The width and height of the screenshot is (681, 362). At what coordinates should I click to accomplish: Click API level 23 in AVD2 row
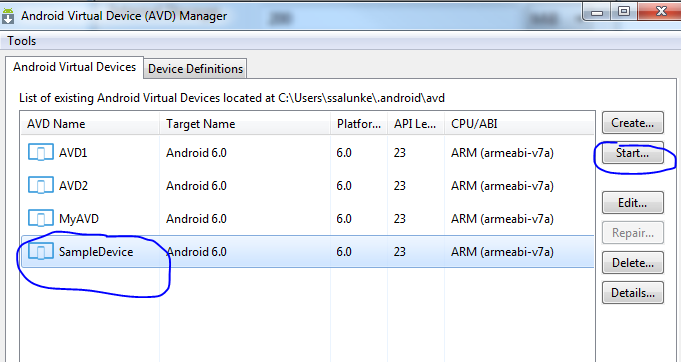[400, 186]
